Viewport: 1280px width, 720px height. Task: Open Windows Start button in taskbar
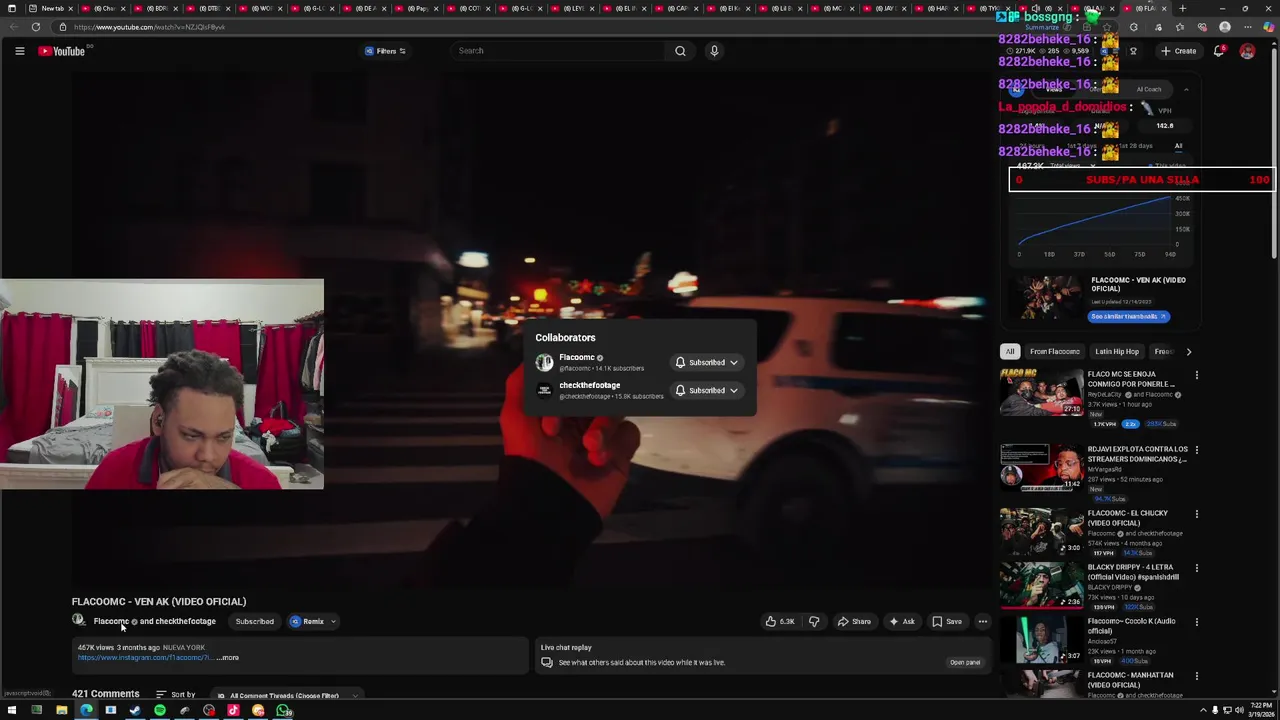pos(12,711)
